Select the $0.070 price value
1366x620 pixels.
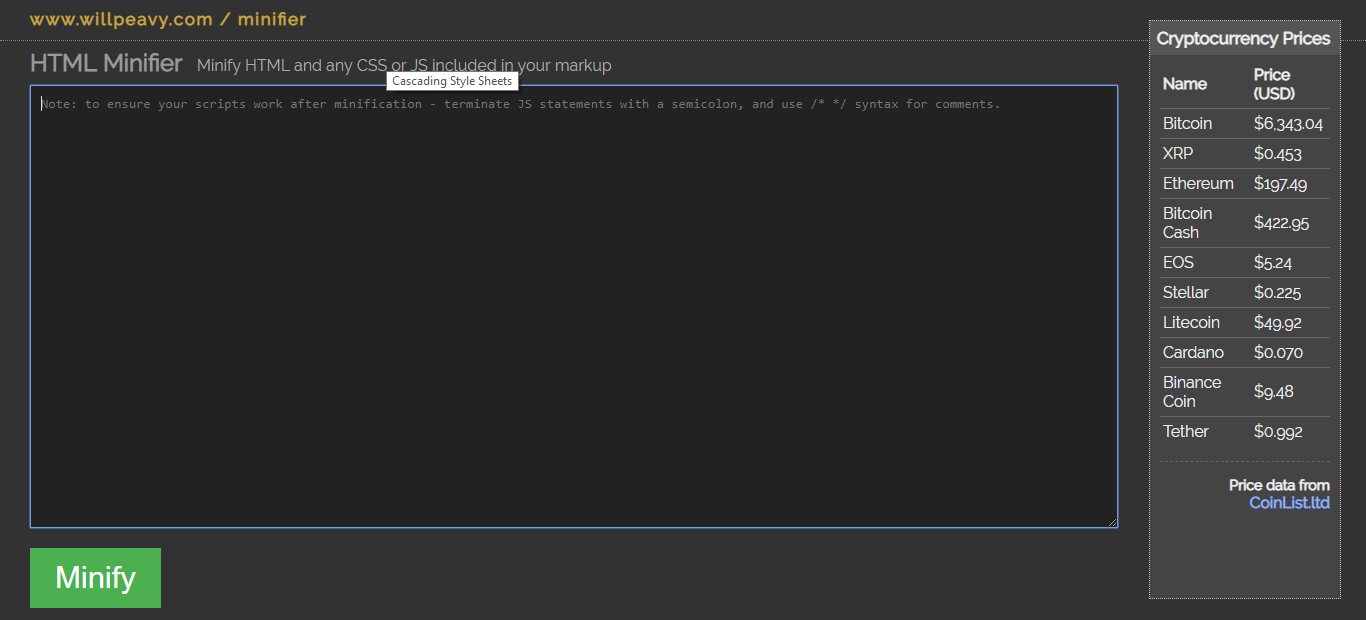tap(1278, 353)
